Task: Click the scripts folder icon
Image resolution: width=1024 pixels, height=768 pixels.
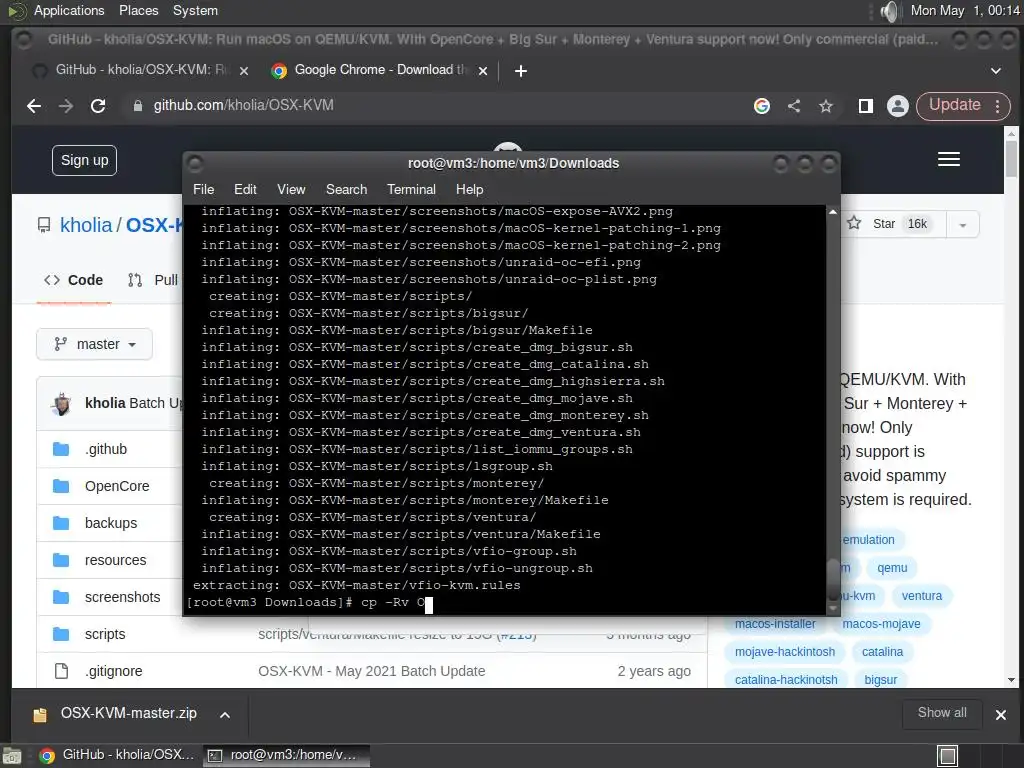Action: click(x=61, y=634)
